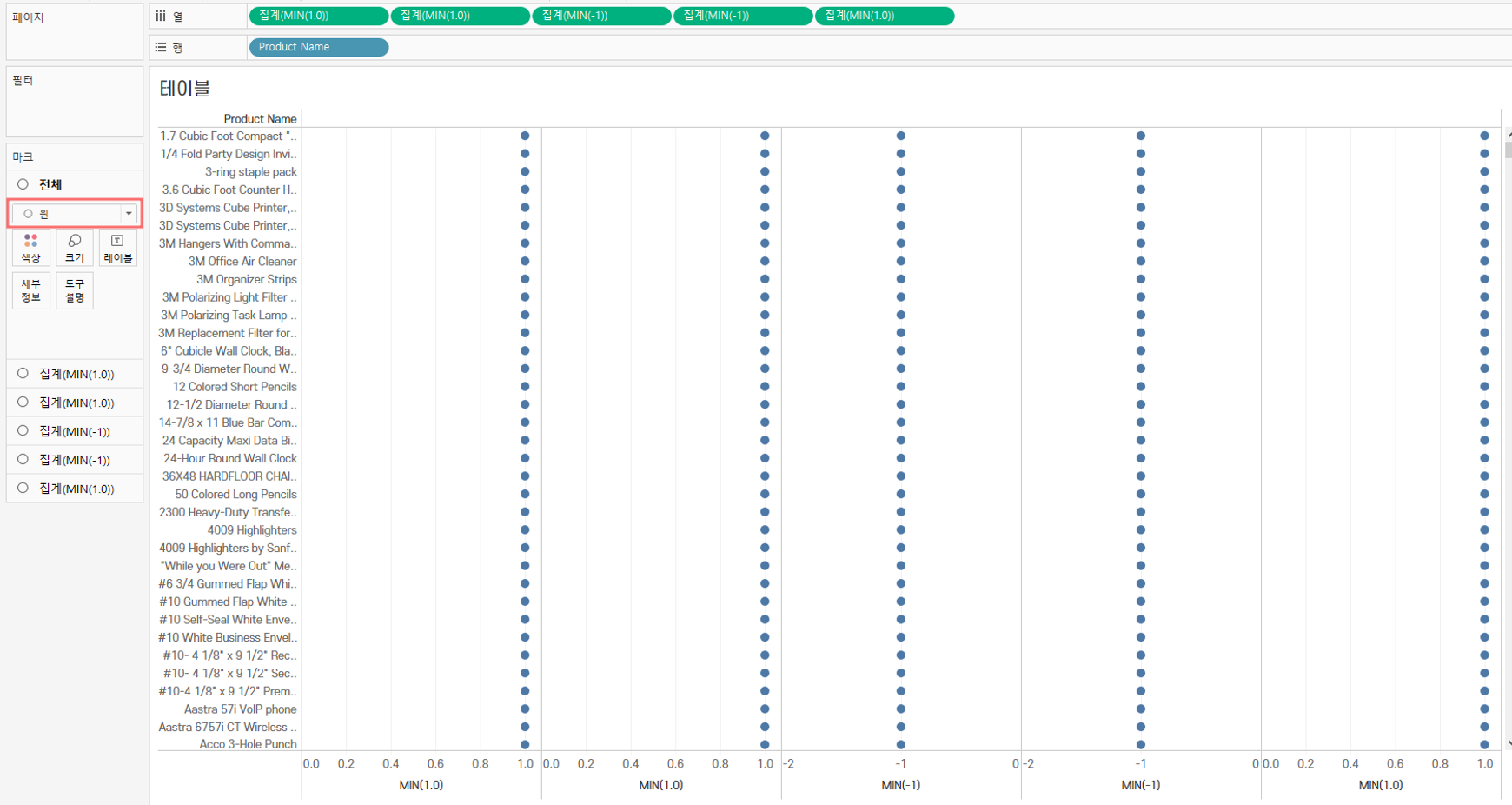Select row 3-ring staple pack
1512x805 pixels.
click(x=250, y=172)
